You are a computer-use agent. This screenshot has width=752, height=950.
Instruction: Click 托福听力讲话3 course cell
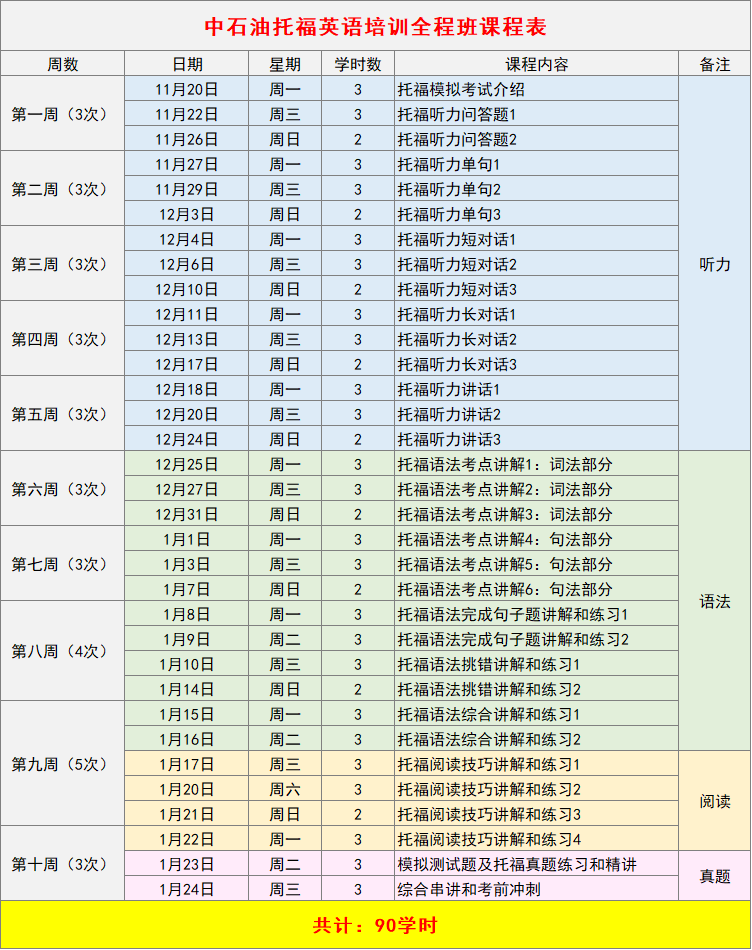coord(536,439)
